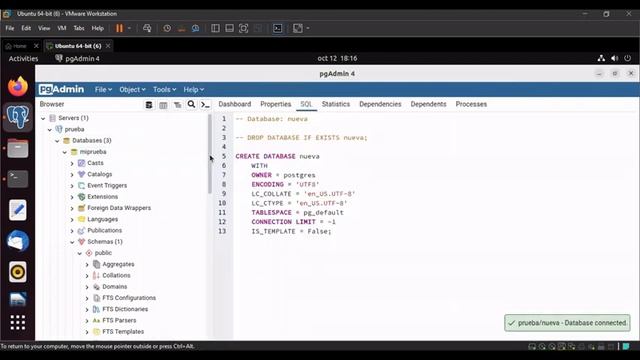This screenshot has width=640, height=360.
Task: Switch to the Dependents tab
Action: click(x=428, y=104)
